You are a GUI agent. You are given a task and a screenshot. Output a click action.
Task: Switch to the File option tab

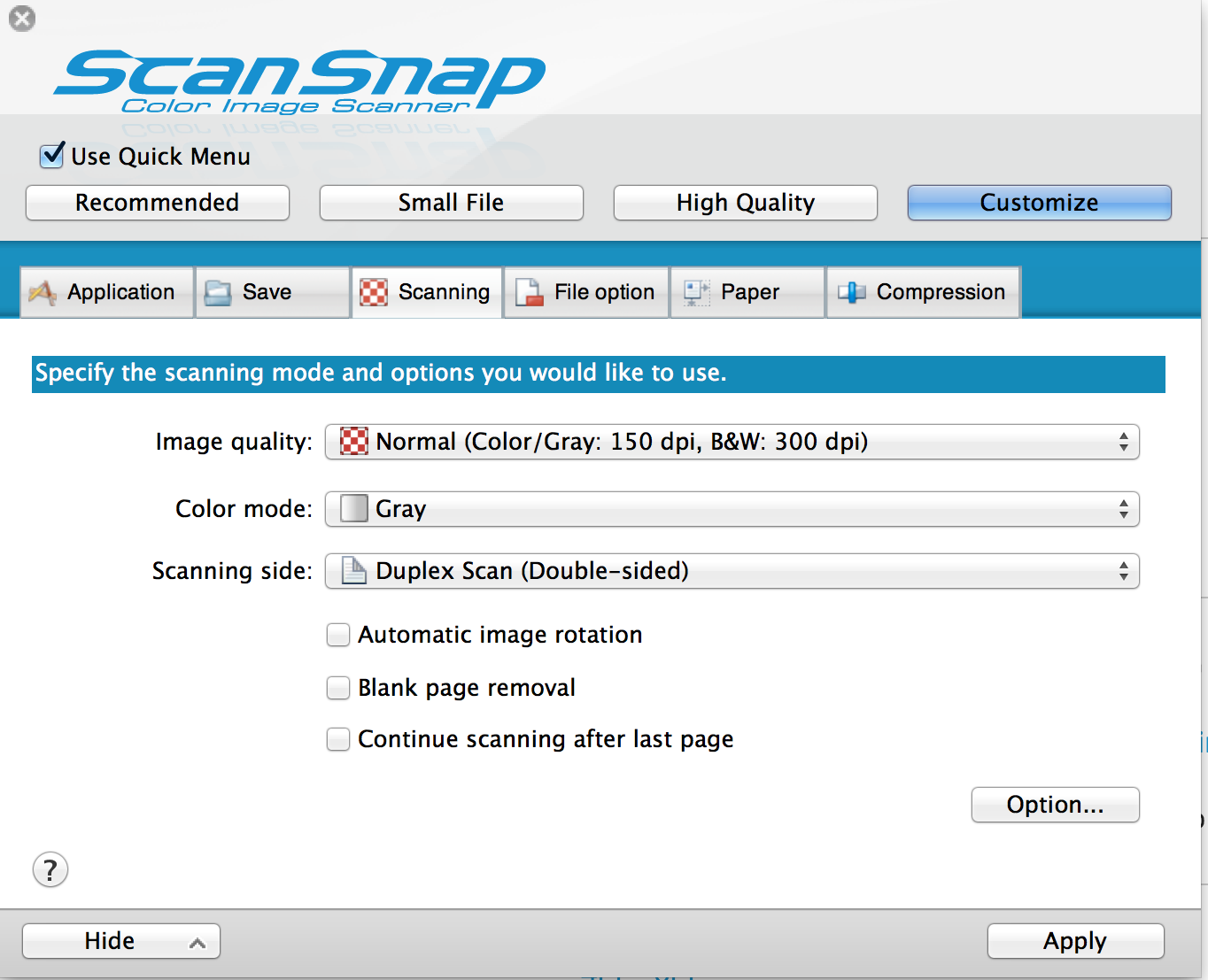pos(586,292)
